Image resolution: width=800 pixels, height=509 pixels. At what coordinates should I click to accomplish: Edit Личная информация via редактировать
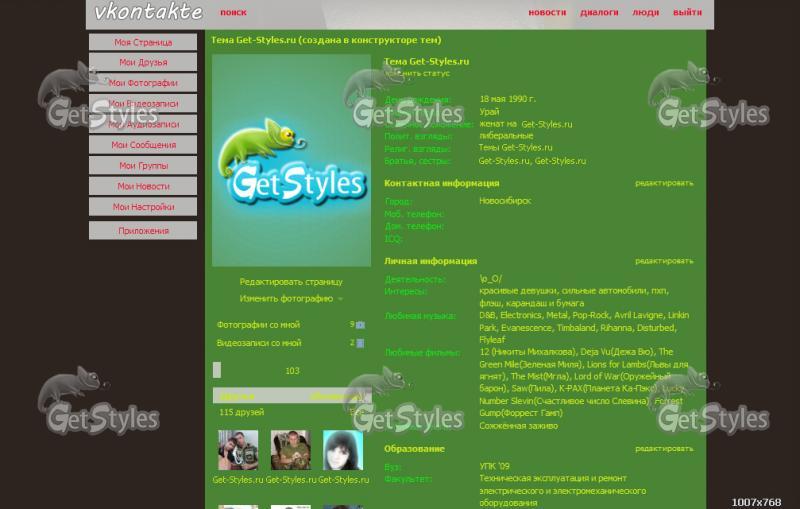point(664,261)
